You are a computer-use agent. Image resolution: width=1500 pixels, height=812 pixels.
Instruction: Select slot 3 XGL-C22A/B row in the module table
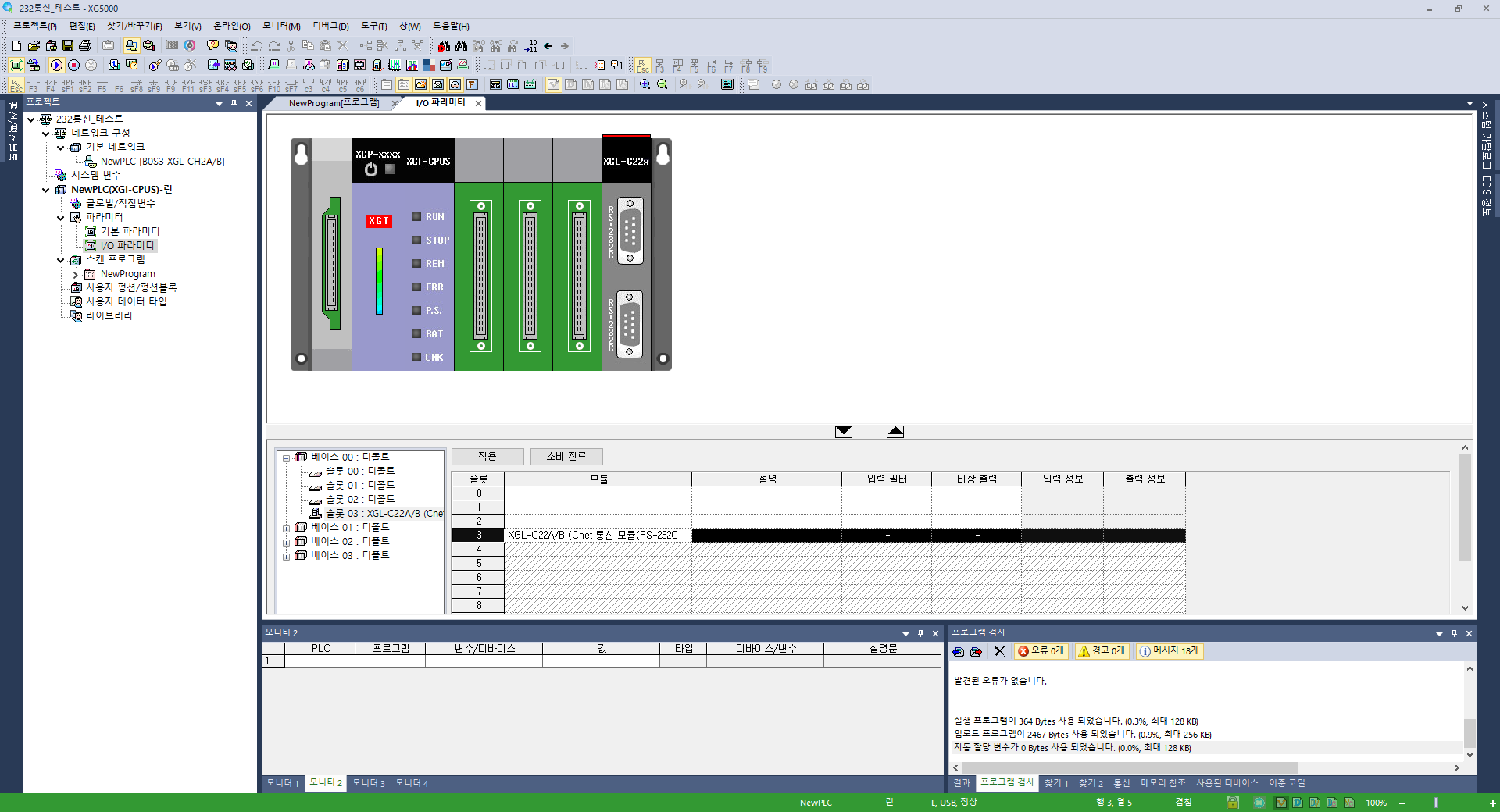click(x=819, y=536)
